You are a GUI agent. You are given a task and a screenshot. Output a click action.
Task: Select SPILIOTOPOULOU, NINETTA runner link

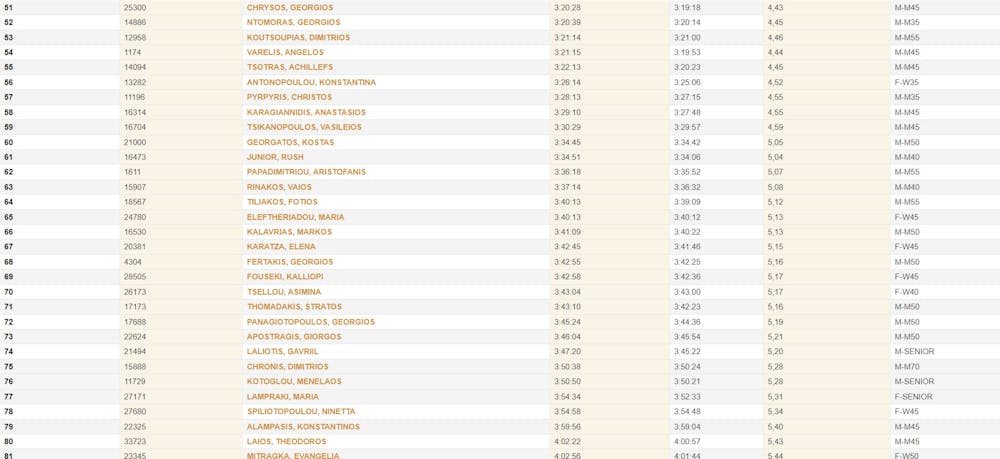click(x=302, y=412)
